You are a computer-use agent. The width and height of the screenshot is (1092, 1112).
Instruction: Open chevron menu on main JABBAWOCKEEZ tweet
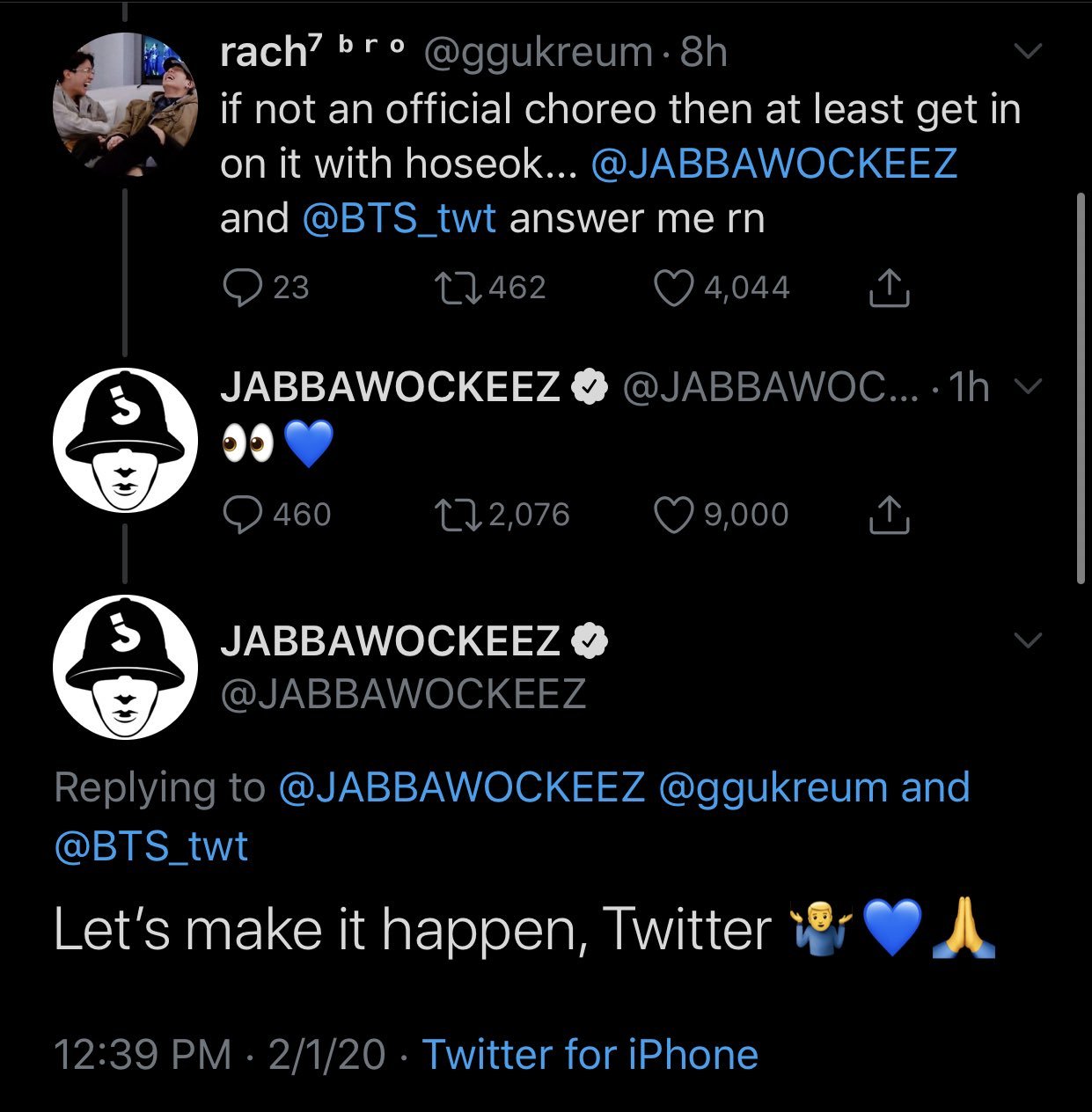tap(1028, 640)
